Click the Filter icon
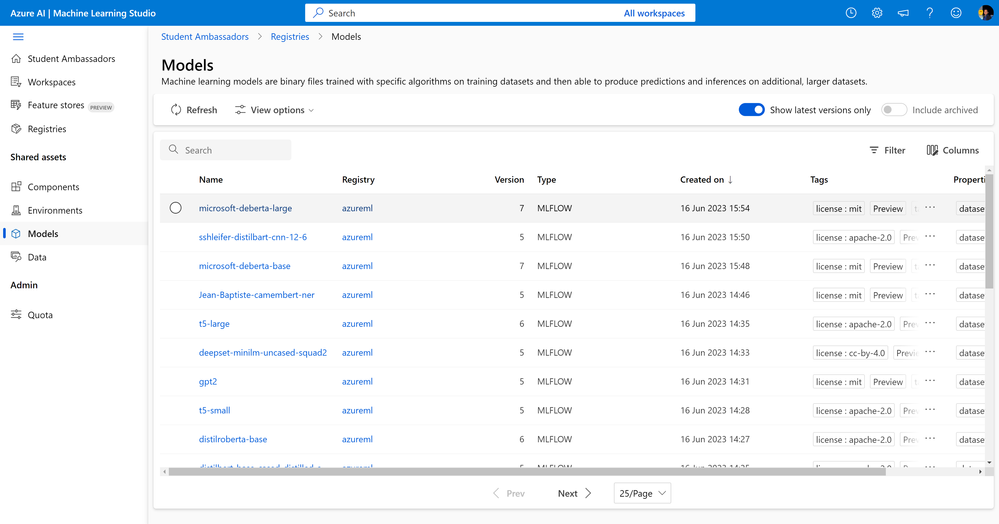Image resolution: width=999 pixels, height=524 pixels. tap(874, 150)
